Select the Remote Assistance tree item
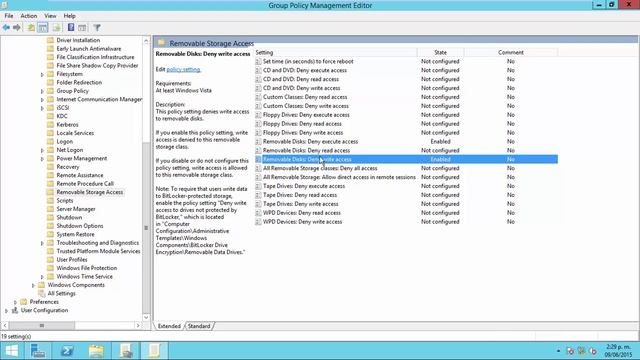 coord(80,176)
